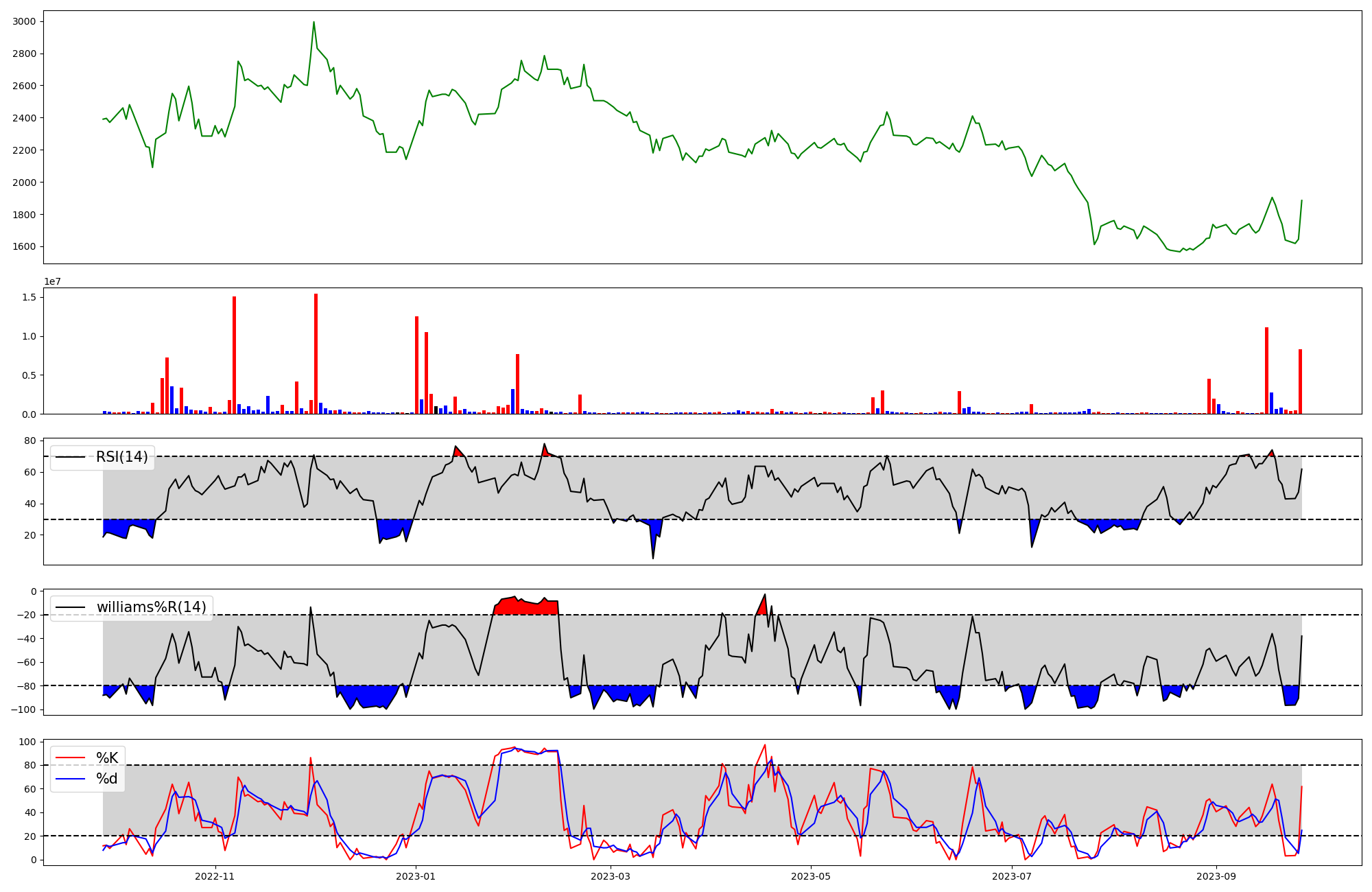Click the last red volume bar at right
Image resolution: width=1372 pixels, height=892 pixels.
click(1300, 382)
